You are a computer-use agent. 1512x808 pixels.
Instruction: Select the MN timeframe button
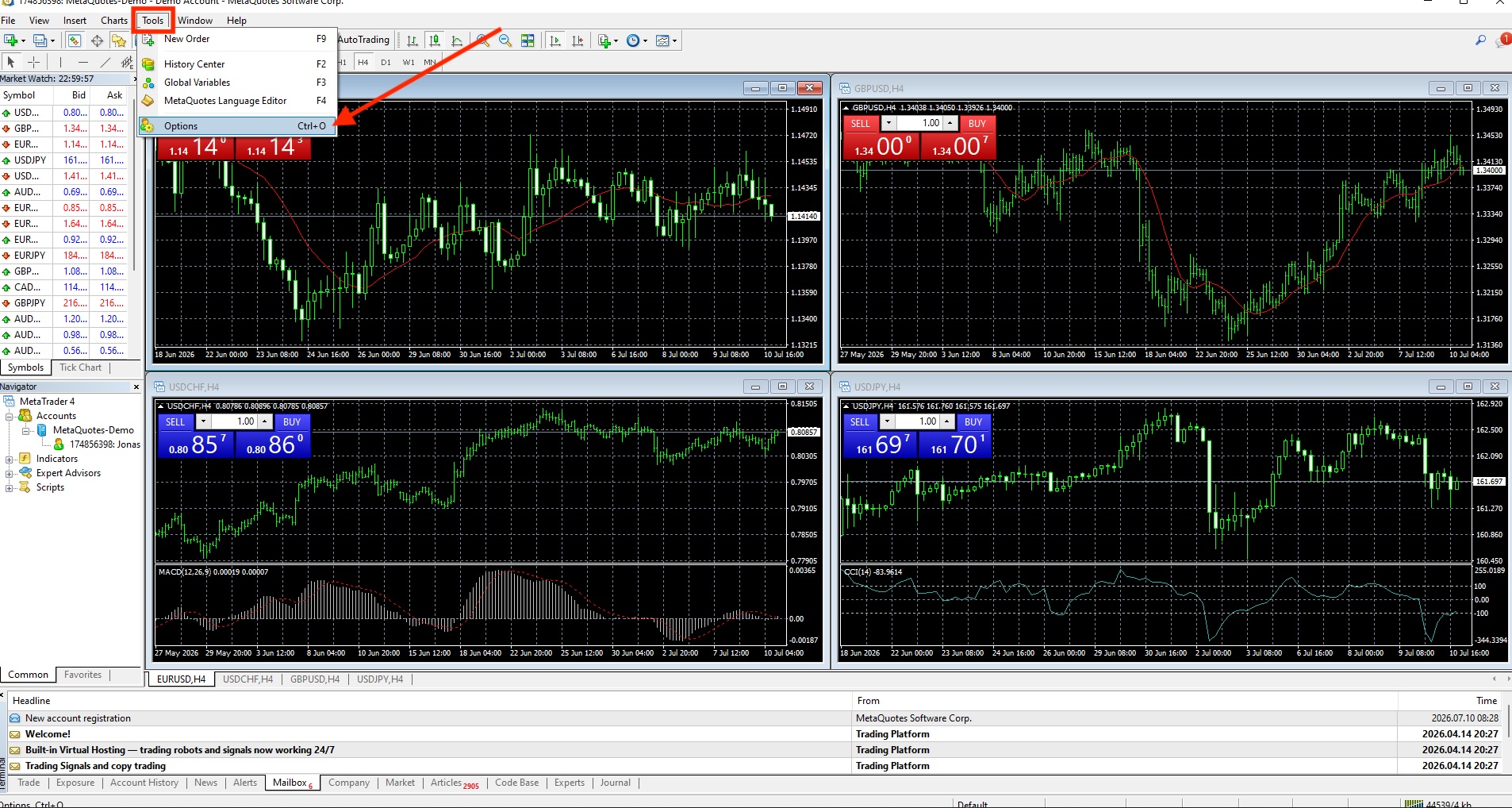click(430, 62)
